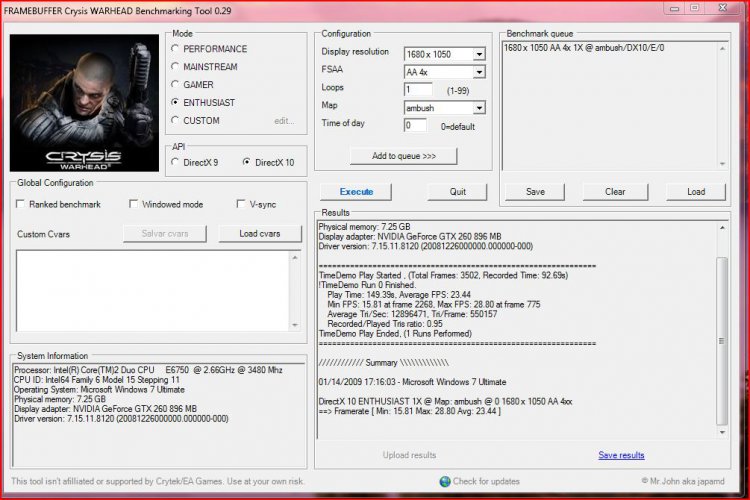Screen dimensions: 750x500
Task: Click the 'Recorded/Played Tris ratio: 0.95' line
Action: point(385,324)
